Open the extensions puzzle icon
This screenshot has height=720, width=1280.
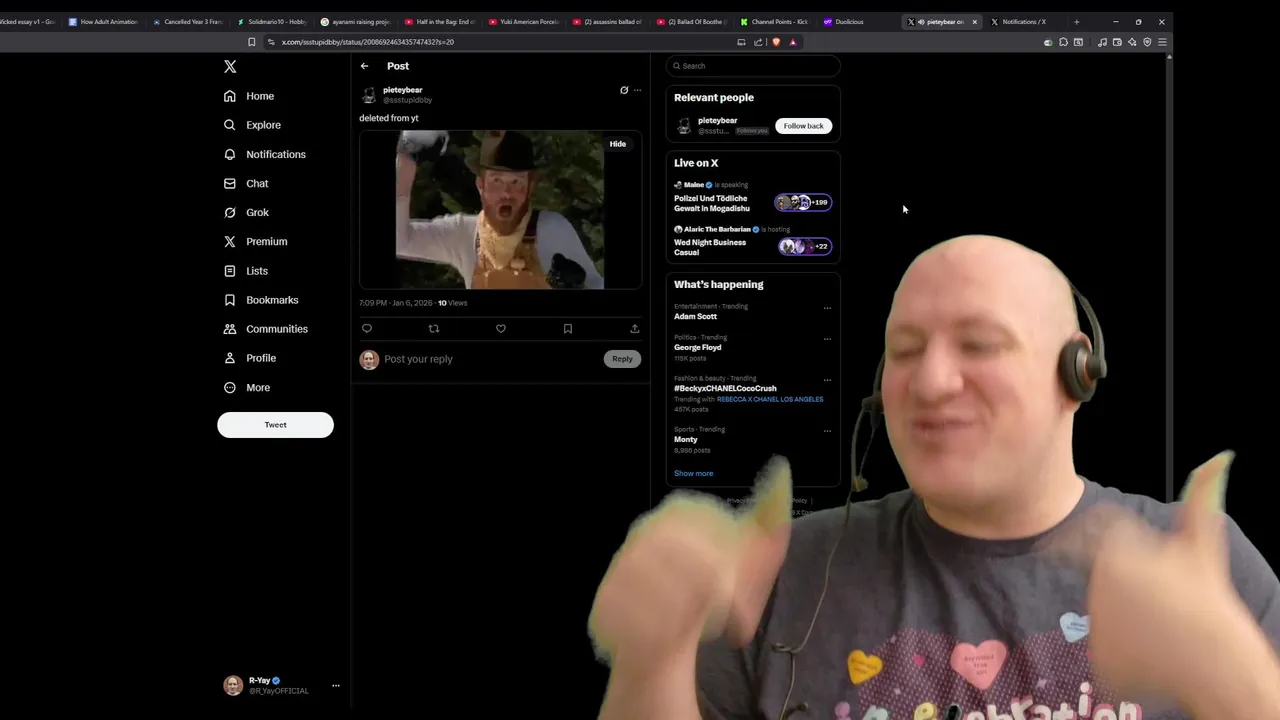1063,42
